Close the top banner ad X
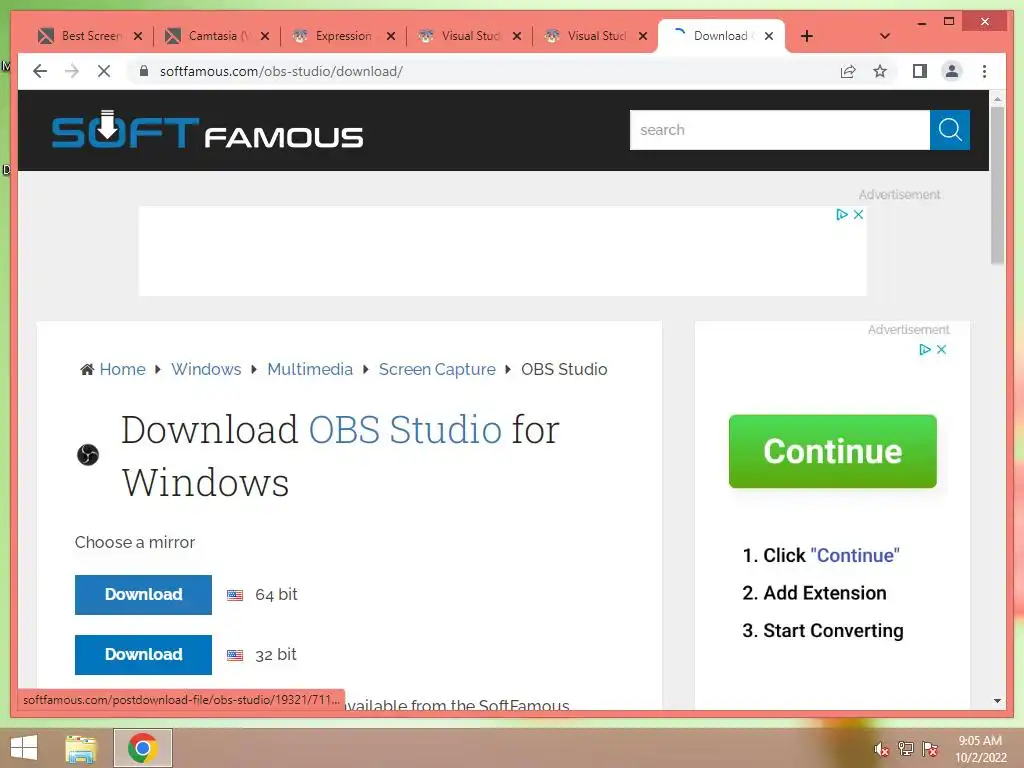 click(x=858, y=214)
